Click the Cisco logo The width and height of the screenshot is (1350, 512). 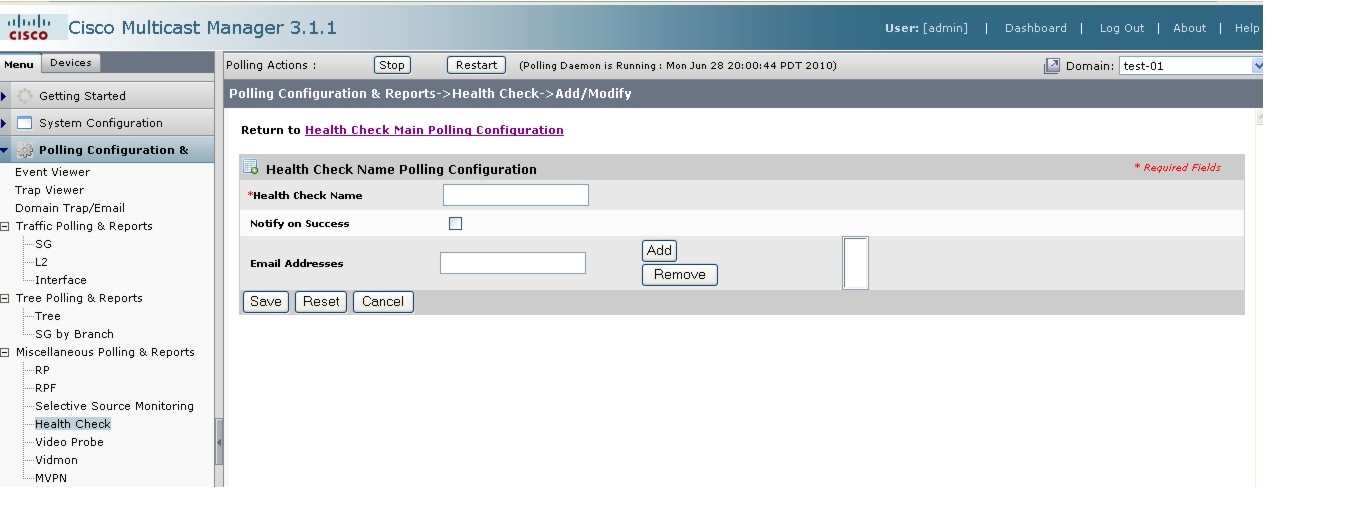tap(28, 27)
